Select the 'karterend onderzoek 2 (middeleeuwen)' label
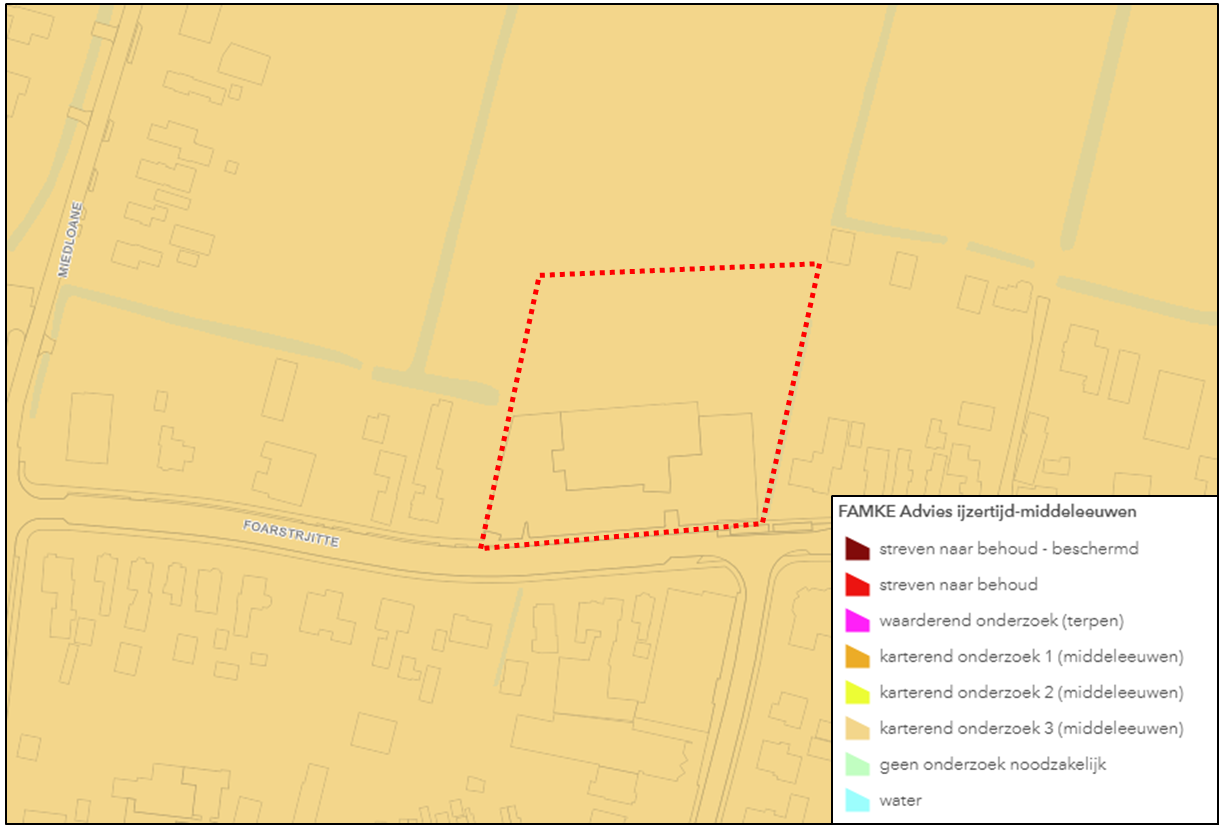The image size is (1226, 829). pos(1032,693)
